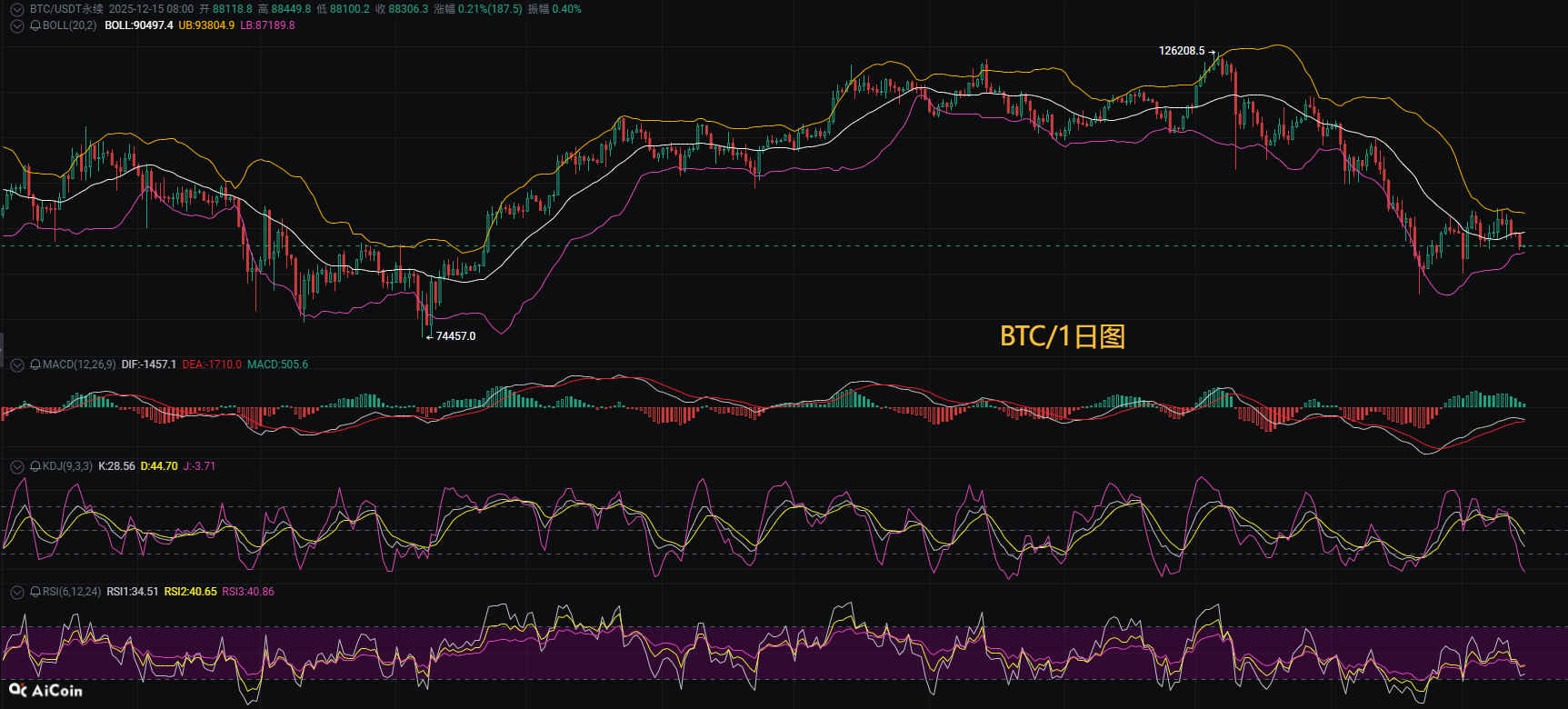Select the RSI(6,12,24) indicator name
This screenshot has height=709, width=1568.
[x=72, y=592]
